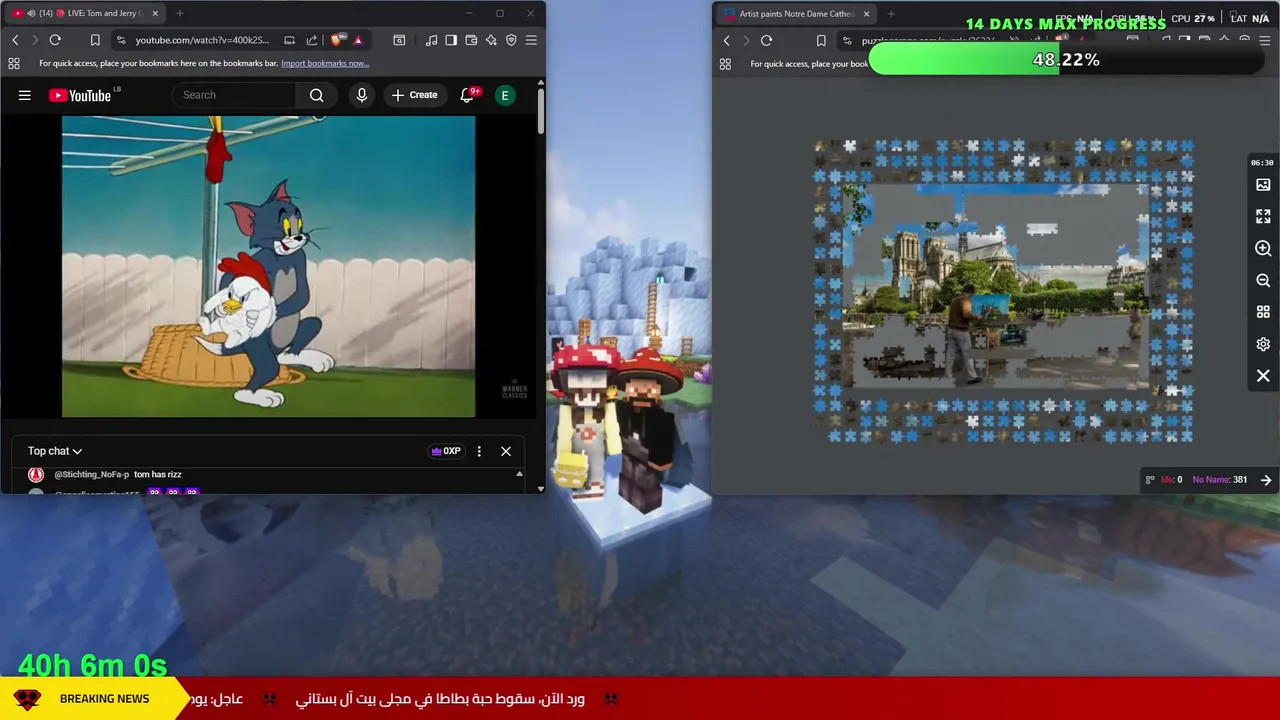Arrange puzzle pieces with grid icon
The width and height of the screenshot is (1280, 720).
pyautogui.click(x=1263, y=312)
